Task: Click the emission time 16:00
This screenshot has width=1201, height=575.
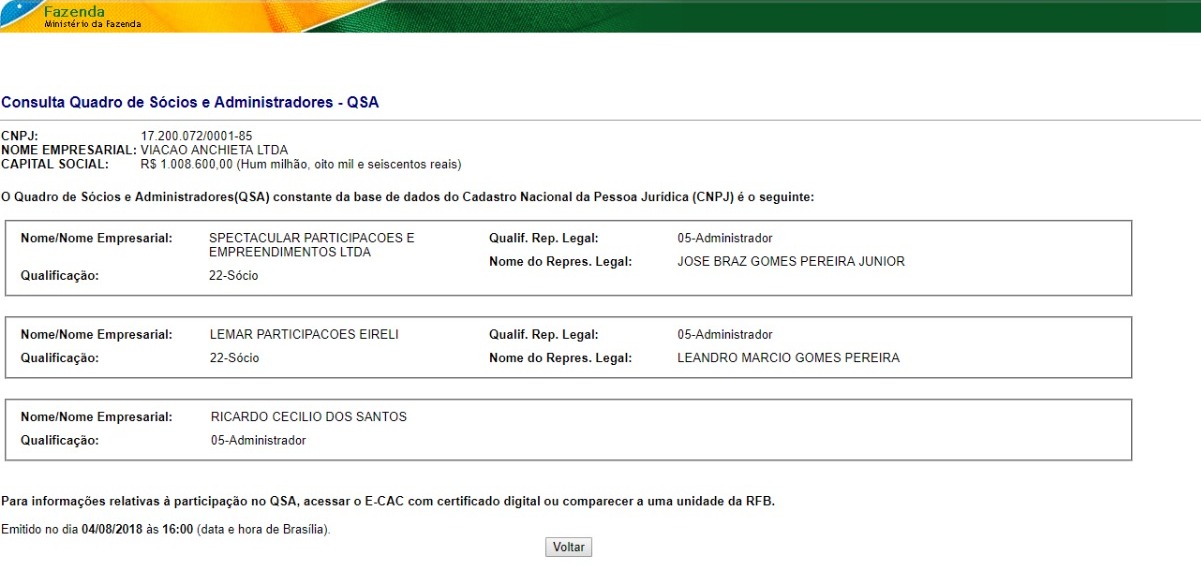Action: click(178, 528)
